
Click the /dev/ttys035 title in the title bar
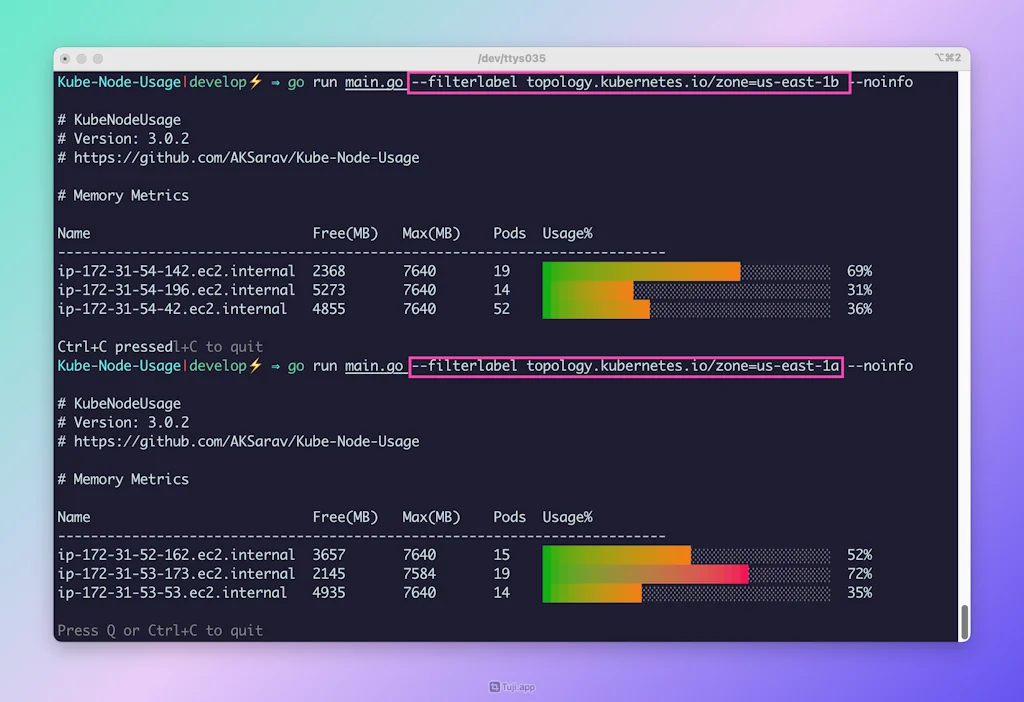coord(513,58)
